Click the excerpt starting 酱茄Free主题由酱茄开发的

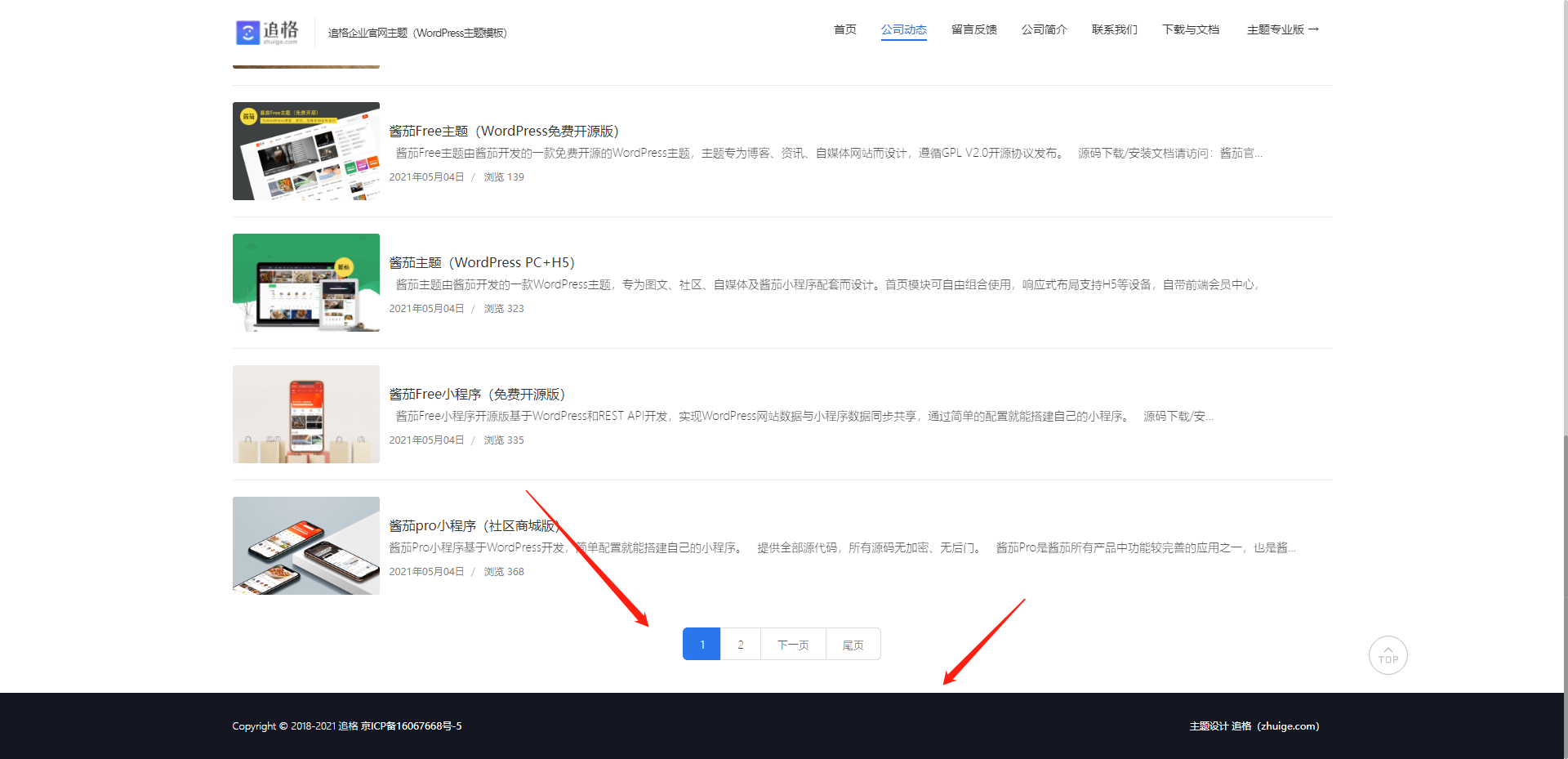(x=829, y=153)
